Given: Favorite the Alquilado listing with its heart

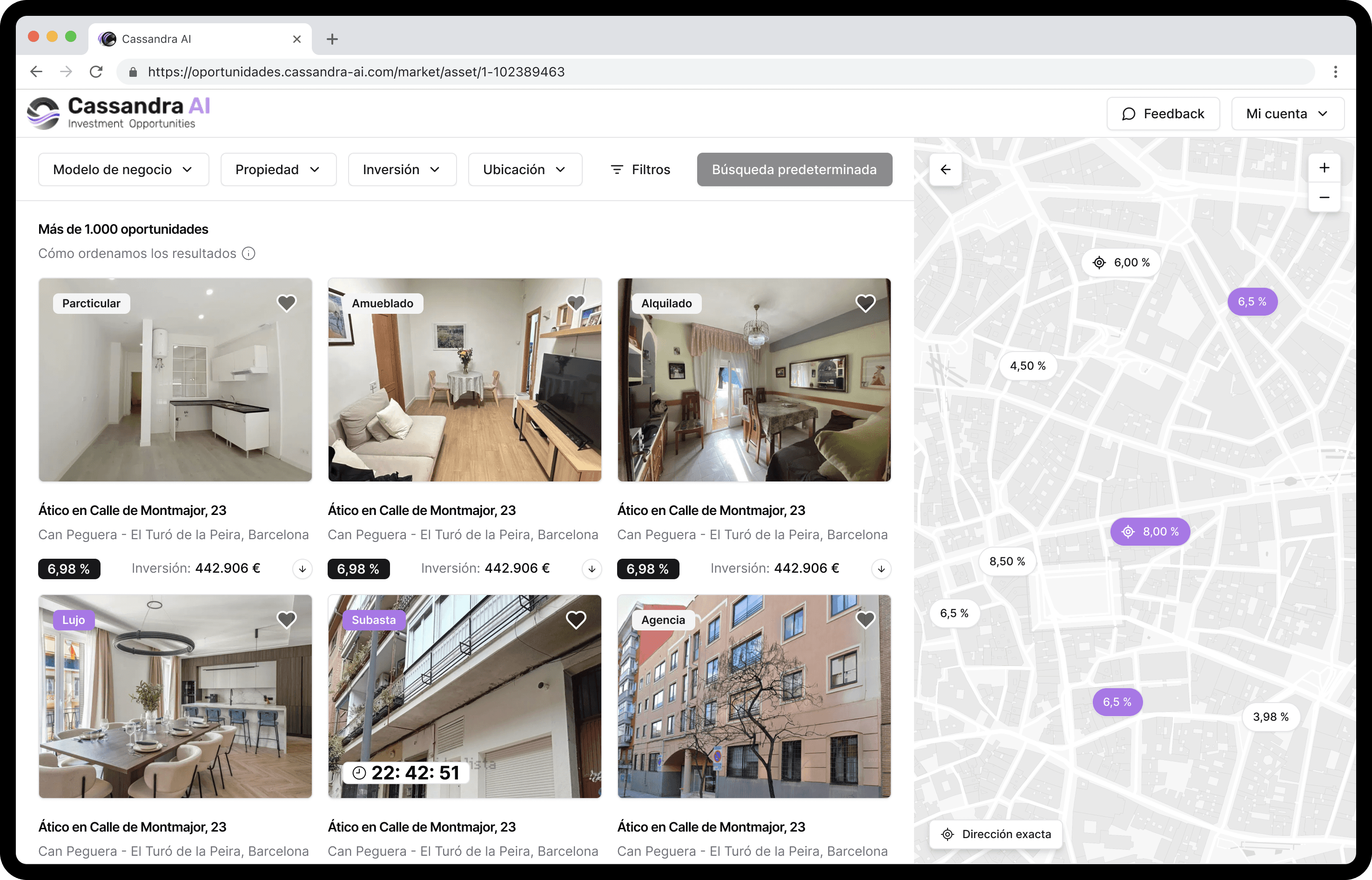Looking at the screenshot, I should (x=865, y=303).
